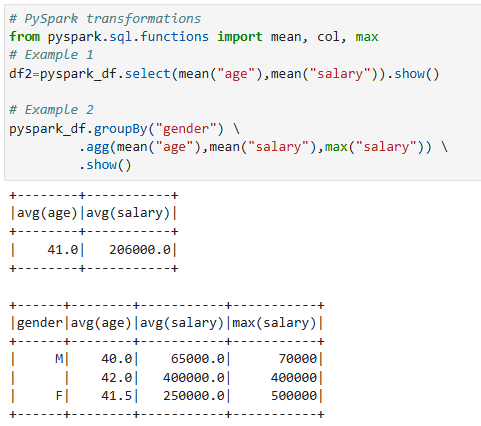Click the last '.show()' line
481x426 pixels.
coord(105,165)
